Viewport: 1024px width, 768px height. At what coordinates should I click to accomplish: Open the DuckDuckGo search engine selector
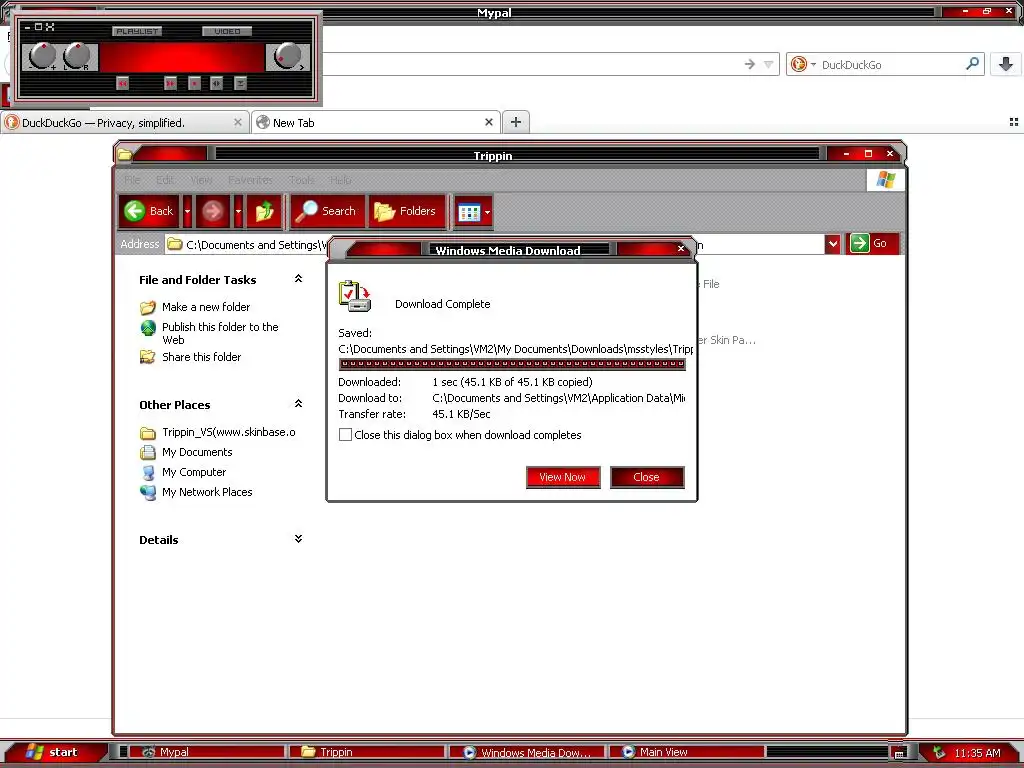pos(803,64)
